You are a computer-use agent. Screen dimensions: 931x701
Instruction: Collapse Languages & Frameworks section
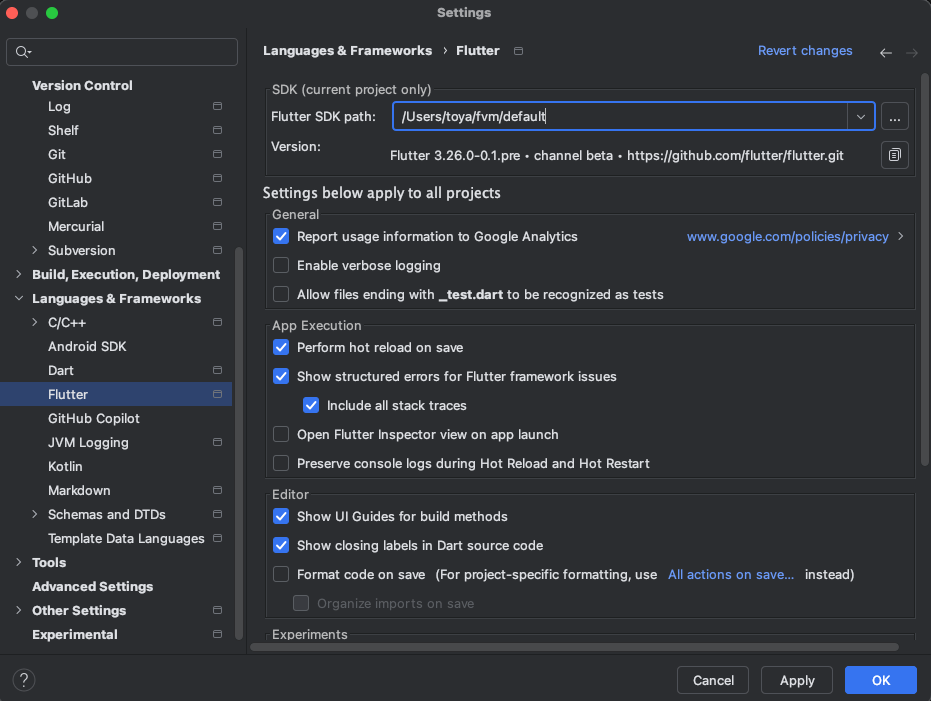tap(18, 299)
